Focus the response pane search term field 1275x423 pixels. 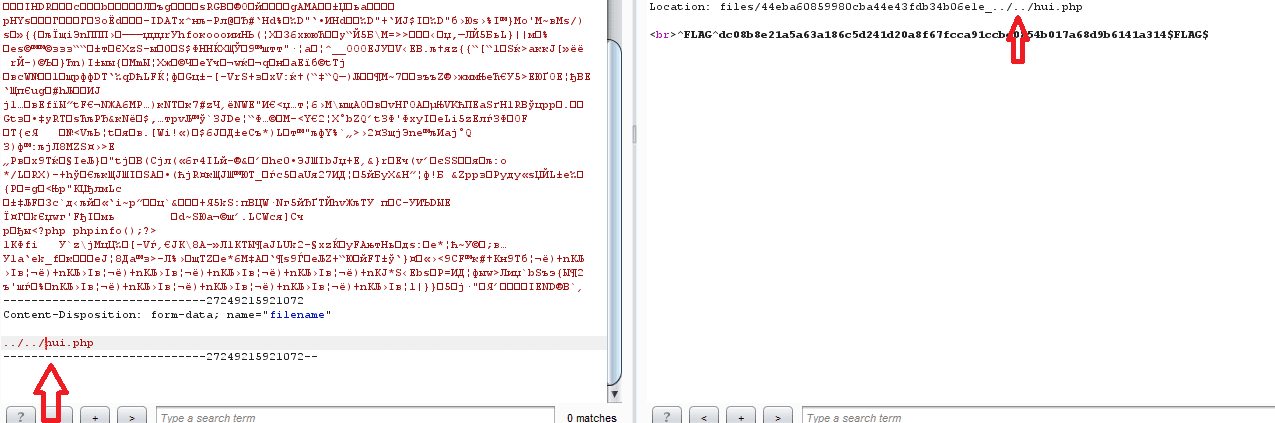1038,415
